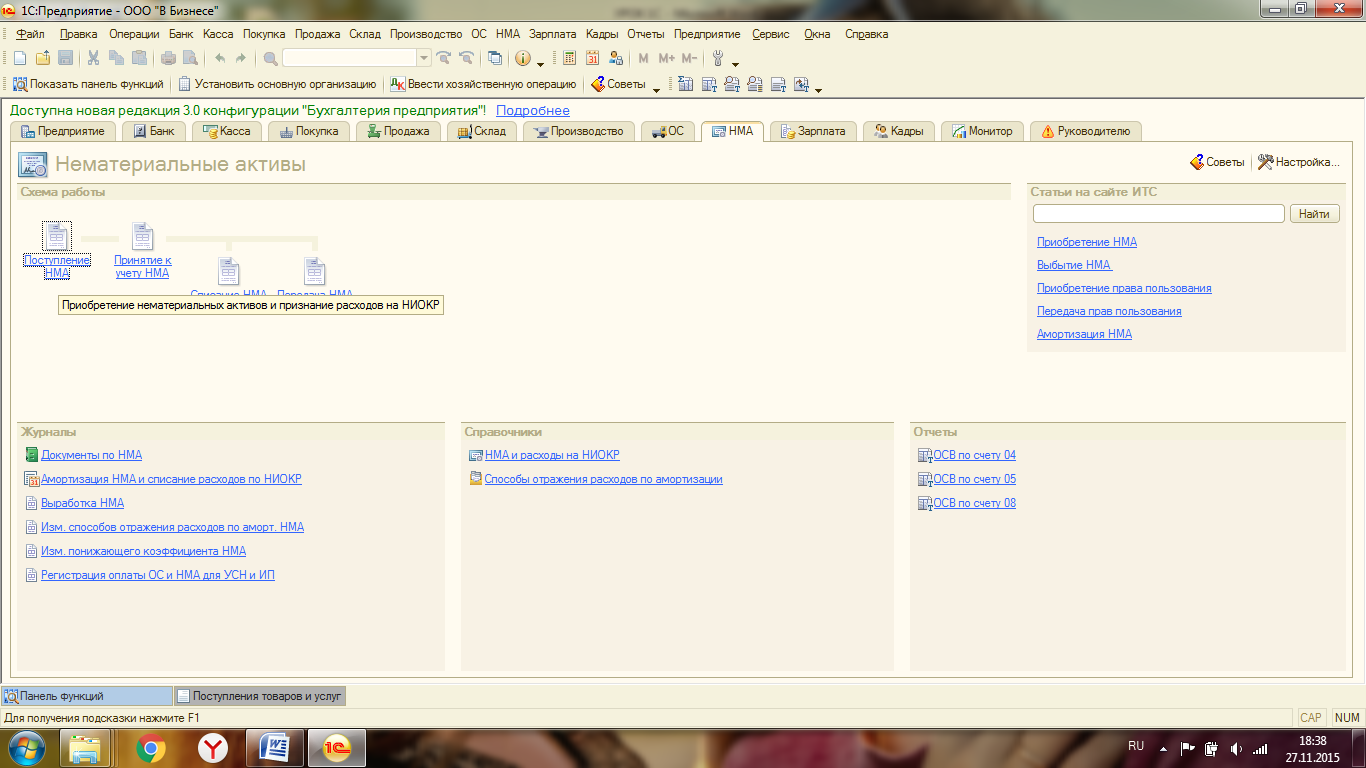
Task: Click the Save diskette toolbar icon
Action: point(65,58)
